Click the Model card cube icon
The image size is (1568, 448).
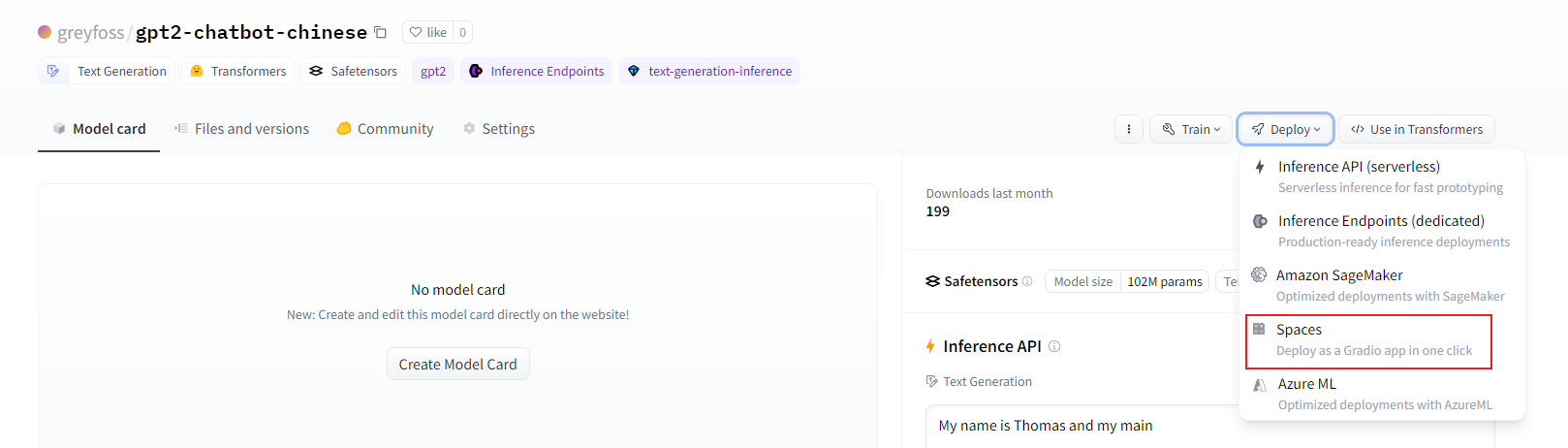click(59, 128)
